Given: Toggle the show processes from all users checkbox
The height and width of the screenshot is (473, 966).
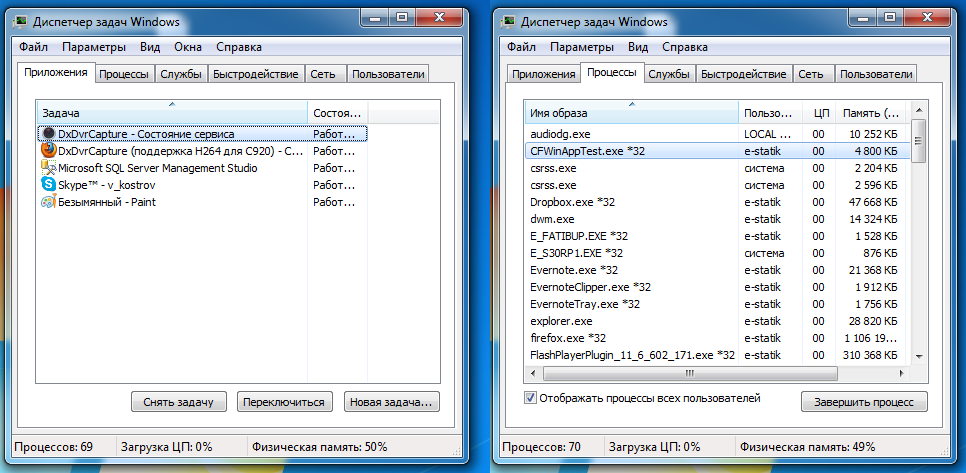Looking at the screenshot, I should (530, 398).
